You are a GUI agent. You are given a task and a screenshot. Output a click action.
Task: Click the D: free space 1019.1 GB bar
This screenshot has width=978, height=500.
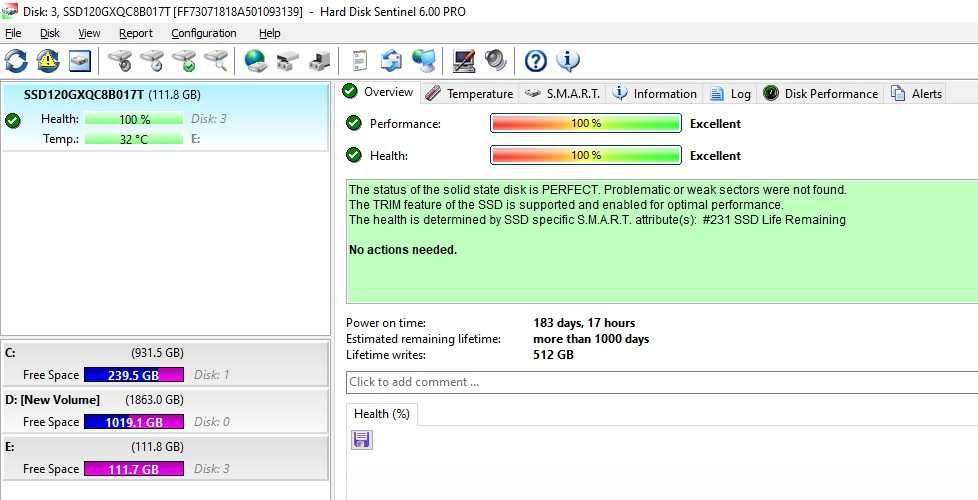(133, 422)
